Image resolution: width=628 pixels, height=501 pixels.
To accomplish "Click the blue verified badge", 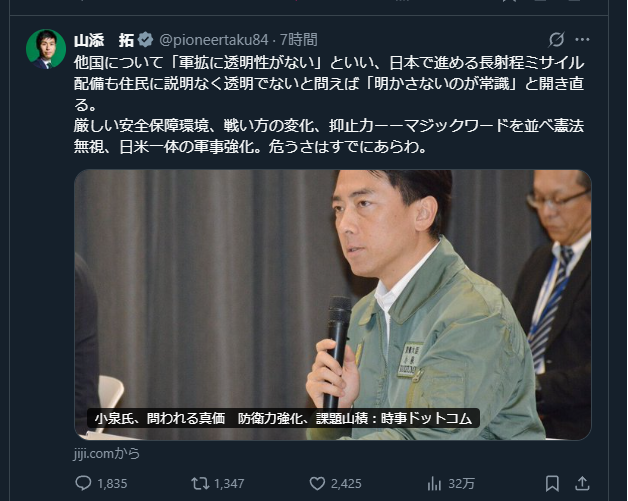I will pos(145,39).
